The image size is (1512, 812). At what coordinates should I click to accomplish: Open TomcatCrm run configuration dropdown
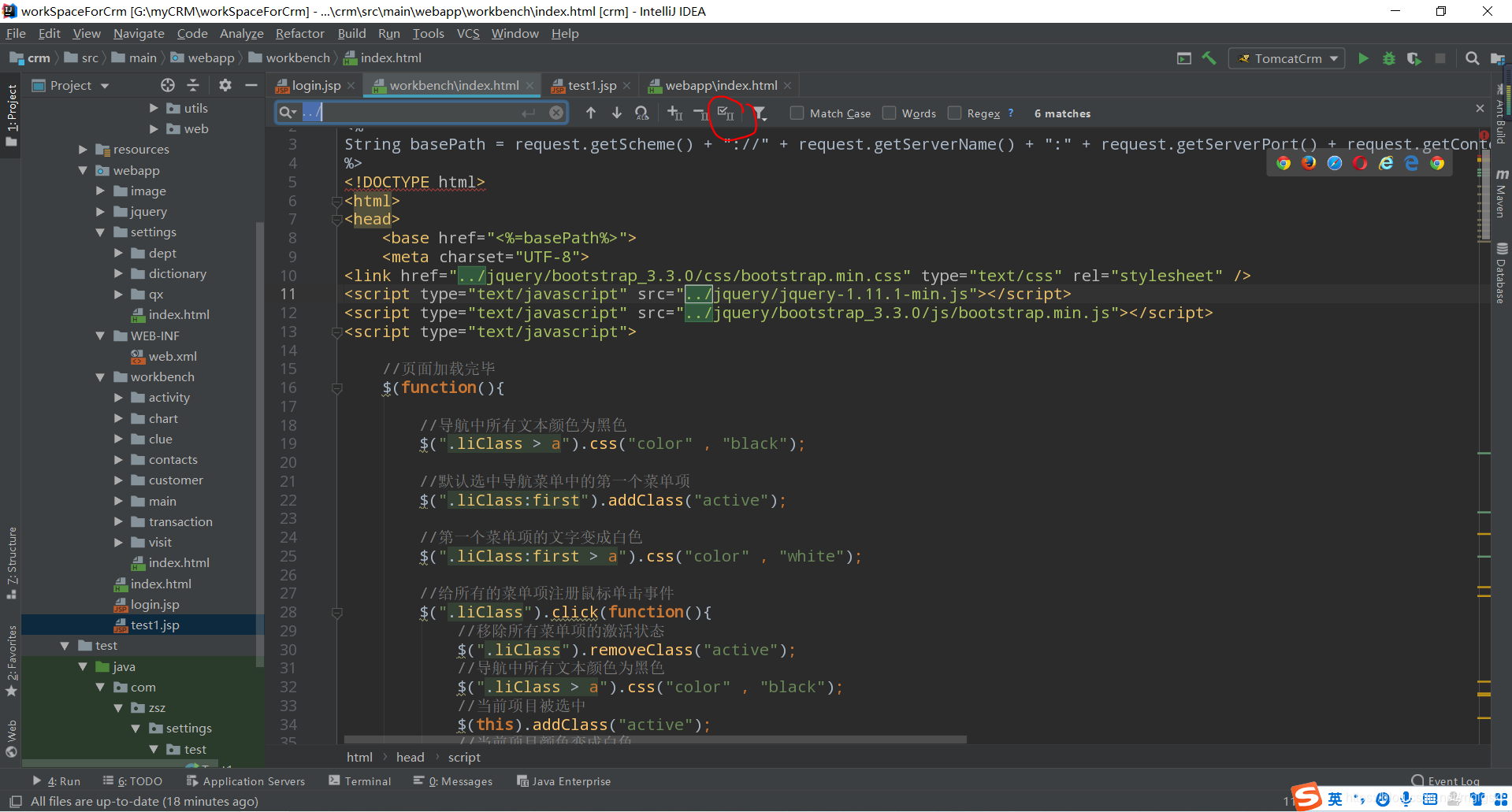1286,58
